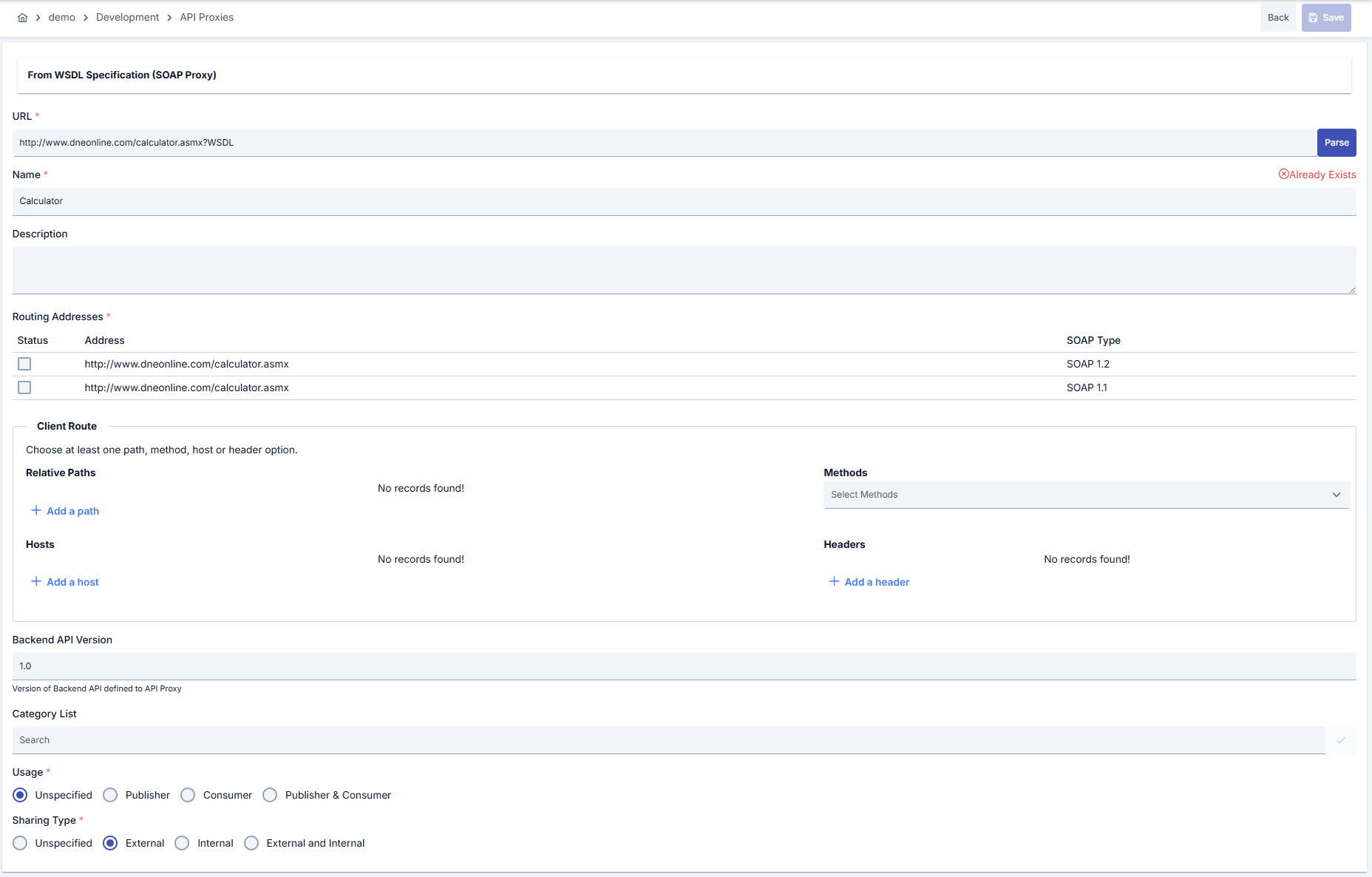Open the demo breadcrumb link
Screen dimensions: 1372x877
[62, 17]
